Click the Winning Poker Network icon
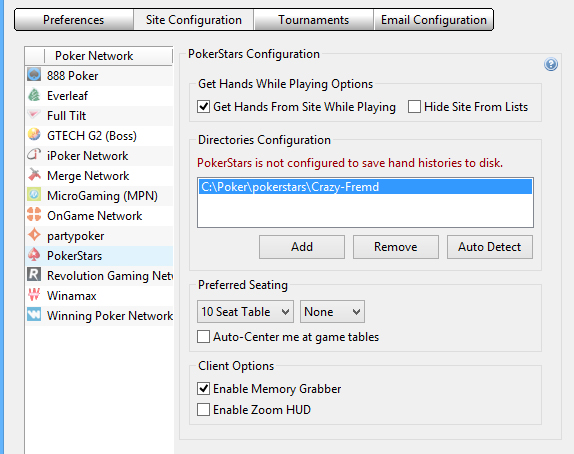The height and width of the screenshot is (454, 574). [x=34, y=315]
